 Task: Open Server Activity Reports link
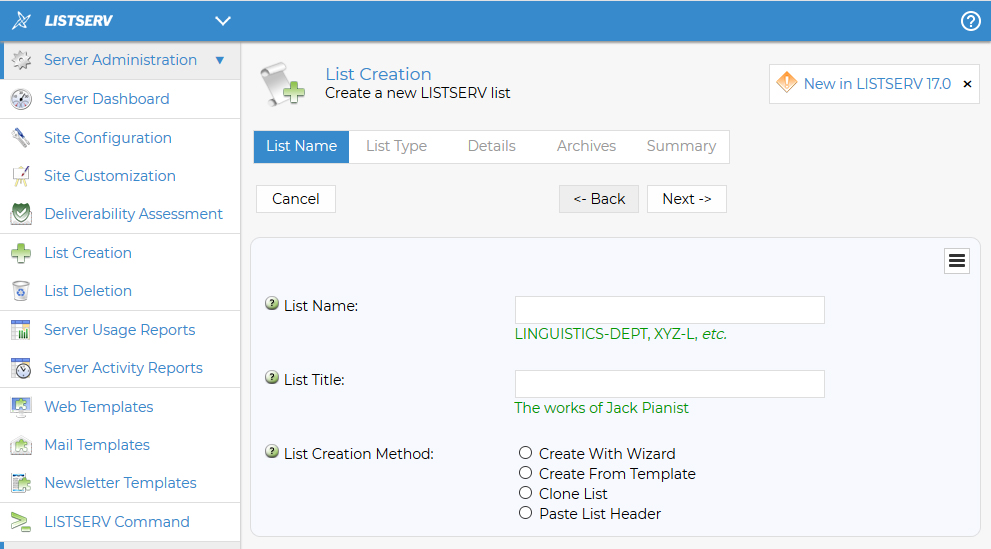(x=123, y=368)
